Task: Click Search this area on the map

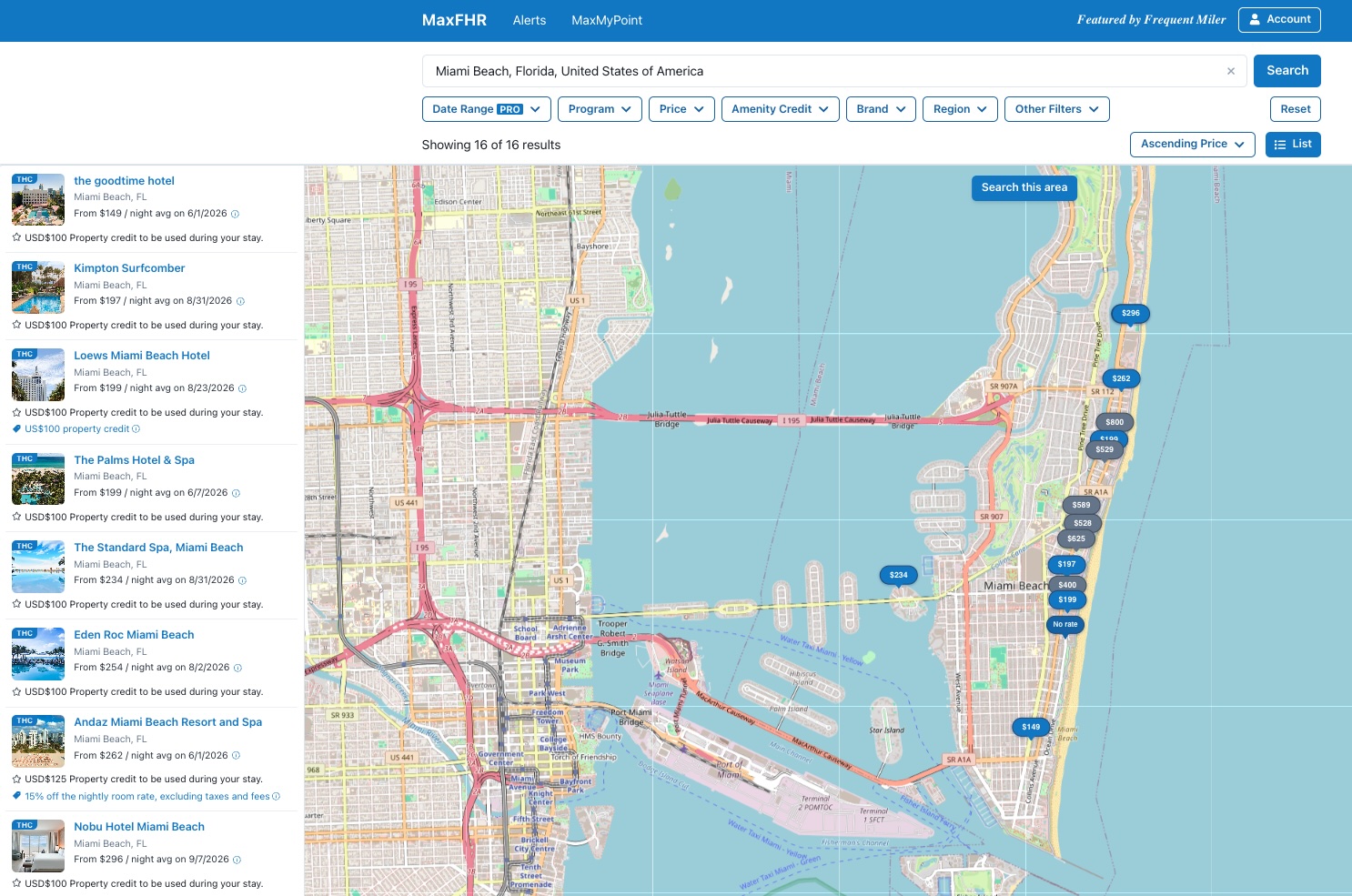Action: click(1024, 187)
